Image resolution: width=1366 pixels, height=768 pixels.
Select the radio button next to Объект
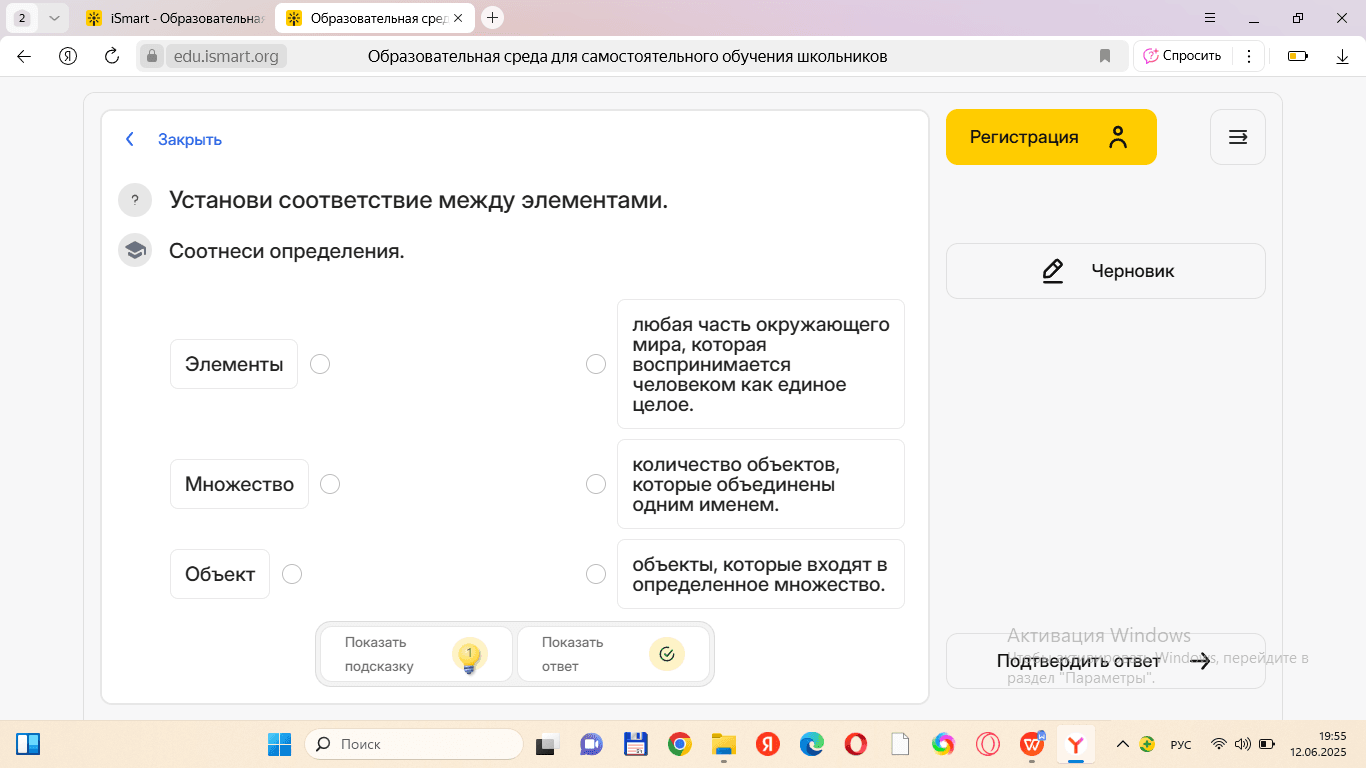pos(292,574)
